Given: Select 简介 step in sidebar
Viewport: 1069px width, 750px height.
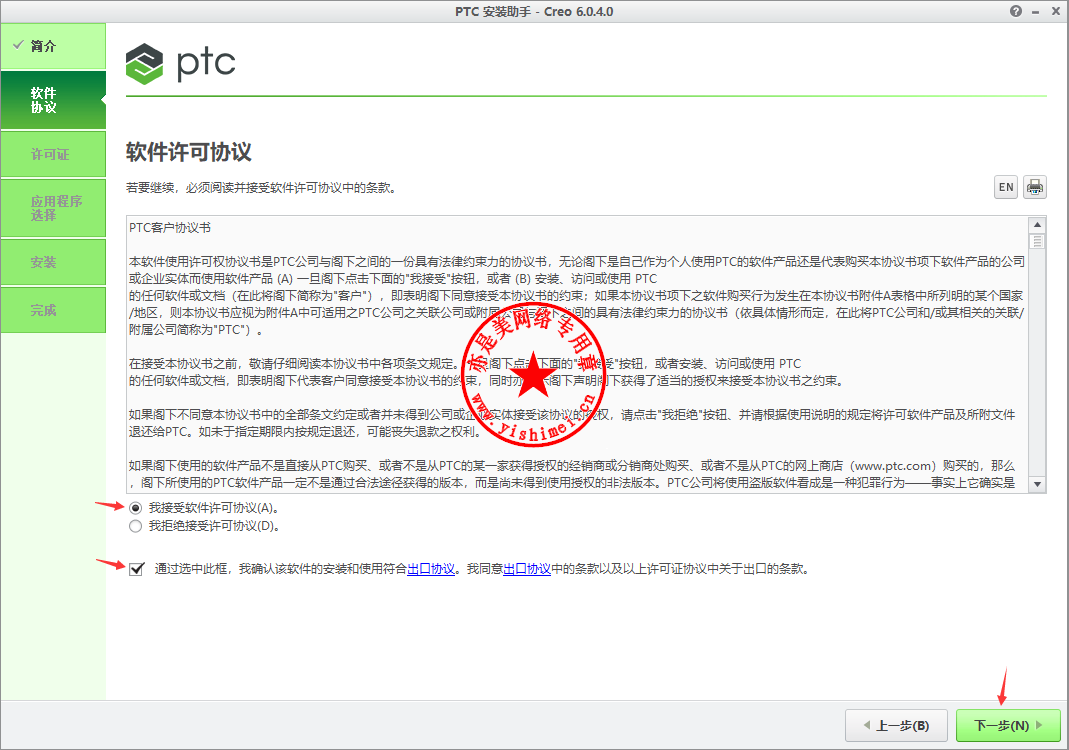Looking at the screenshot, I should point(53,46).
